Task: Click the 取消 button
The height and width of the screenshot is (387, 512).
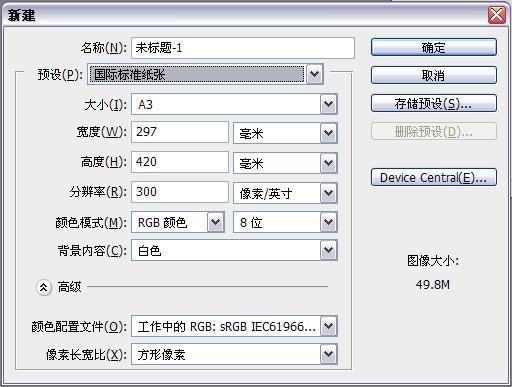Action: (434, 75)
